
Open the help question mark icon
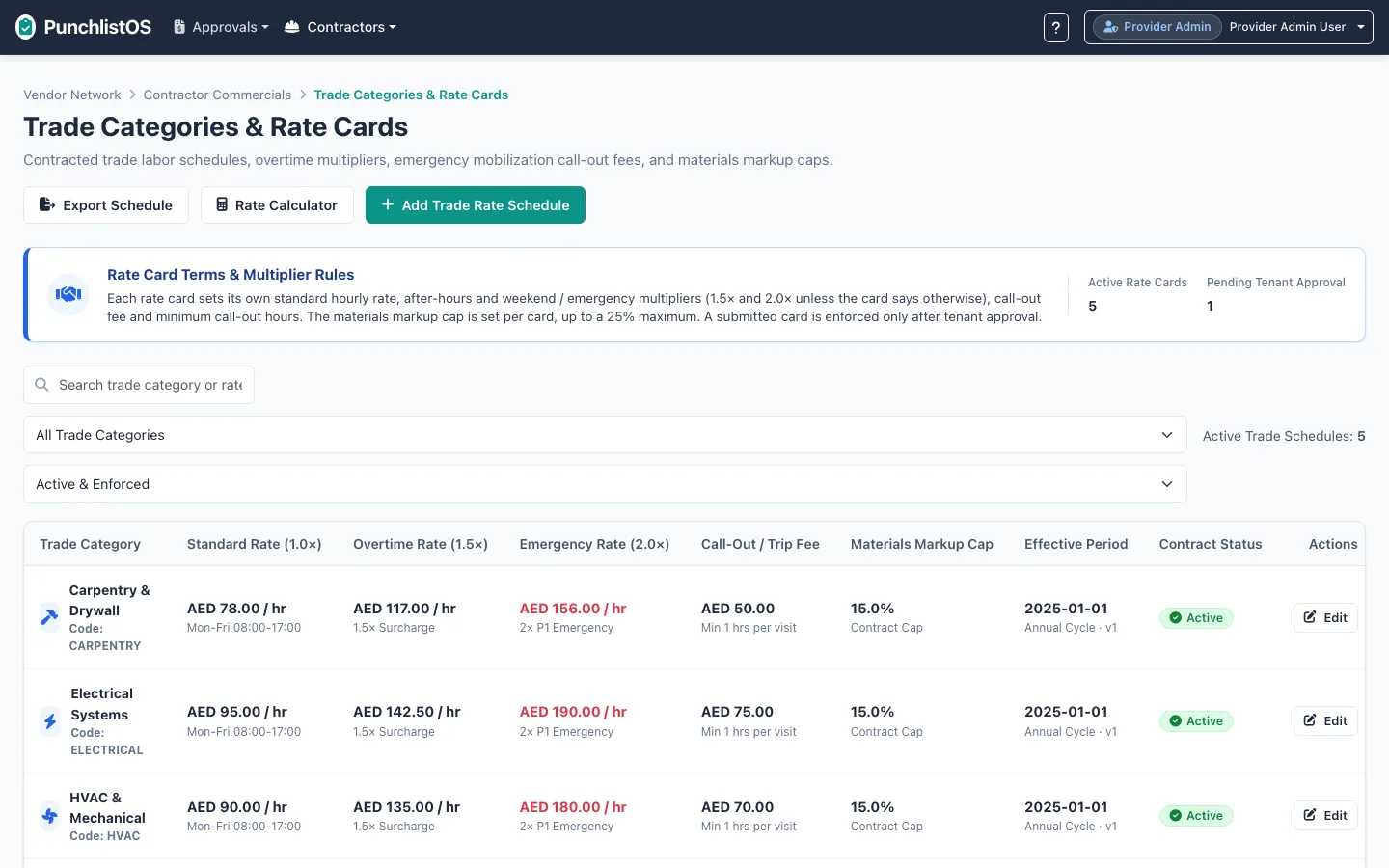click(1056, 27)
